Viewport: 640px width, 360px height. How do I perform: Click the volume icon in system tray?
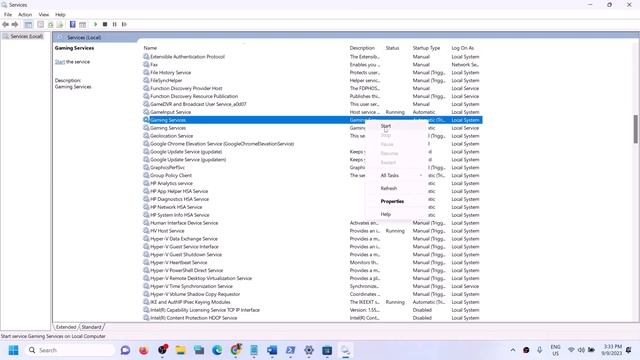(581, 350)
